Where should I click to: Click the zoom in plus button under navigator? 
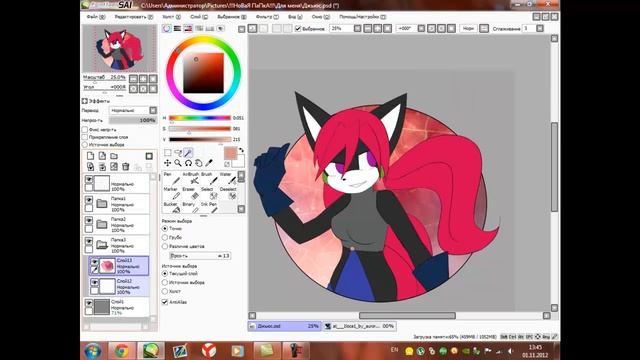click(143, 78)
